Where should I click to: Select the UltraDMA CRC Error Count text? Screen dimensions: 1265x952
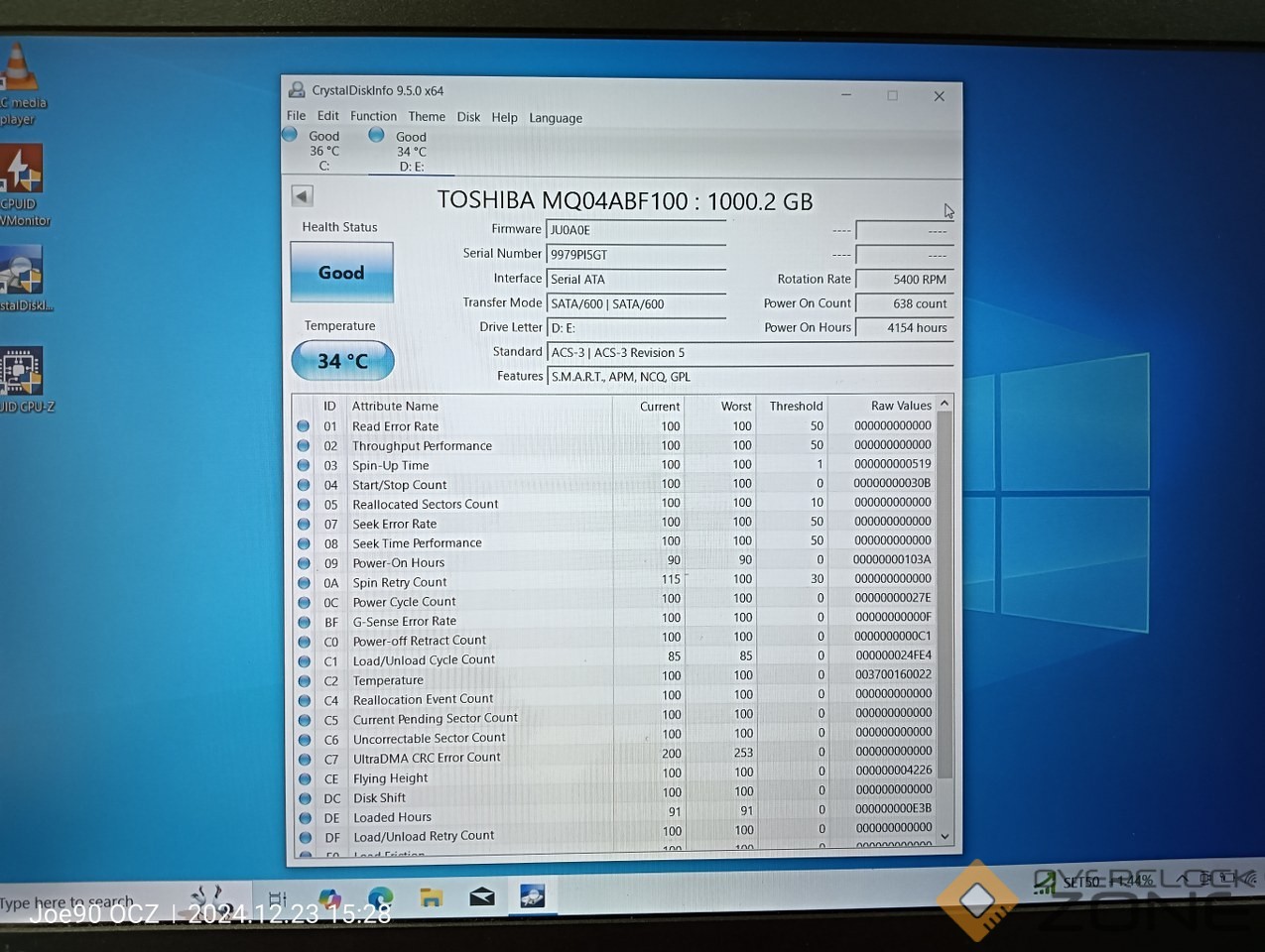click(x=427, y=758)
